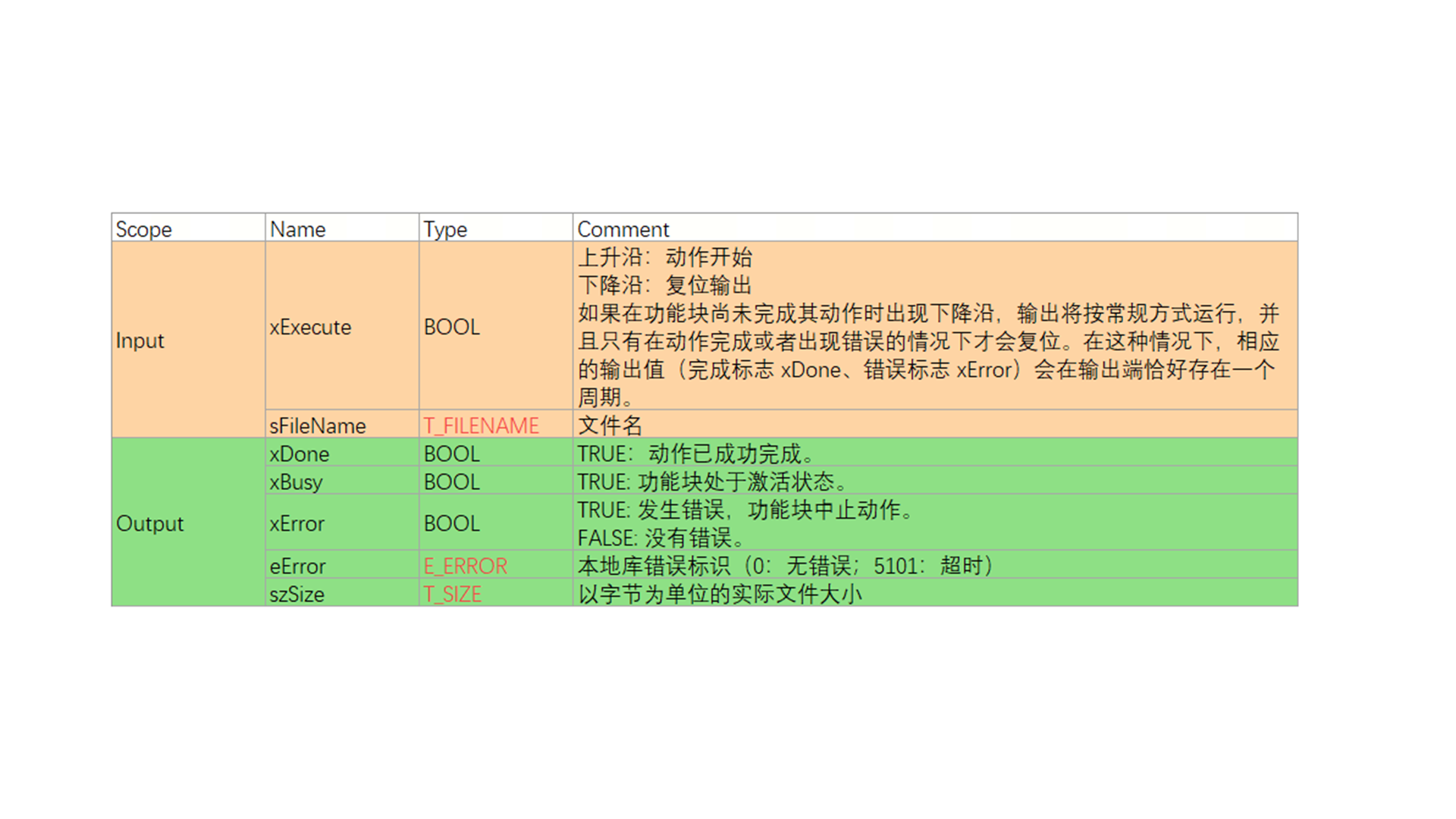
Task: Click the T_FILENAME type link
Action: click(481, 425)
